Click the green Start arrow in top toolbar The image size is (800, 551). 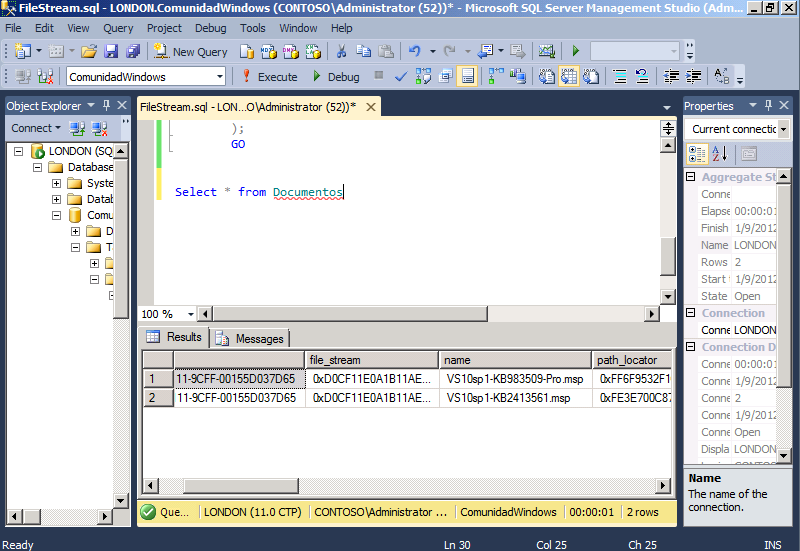point(576,51)
